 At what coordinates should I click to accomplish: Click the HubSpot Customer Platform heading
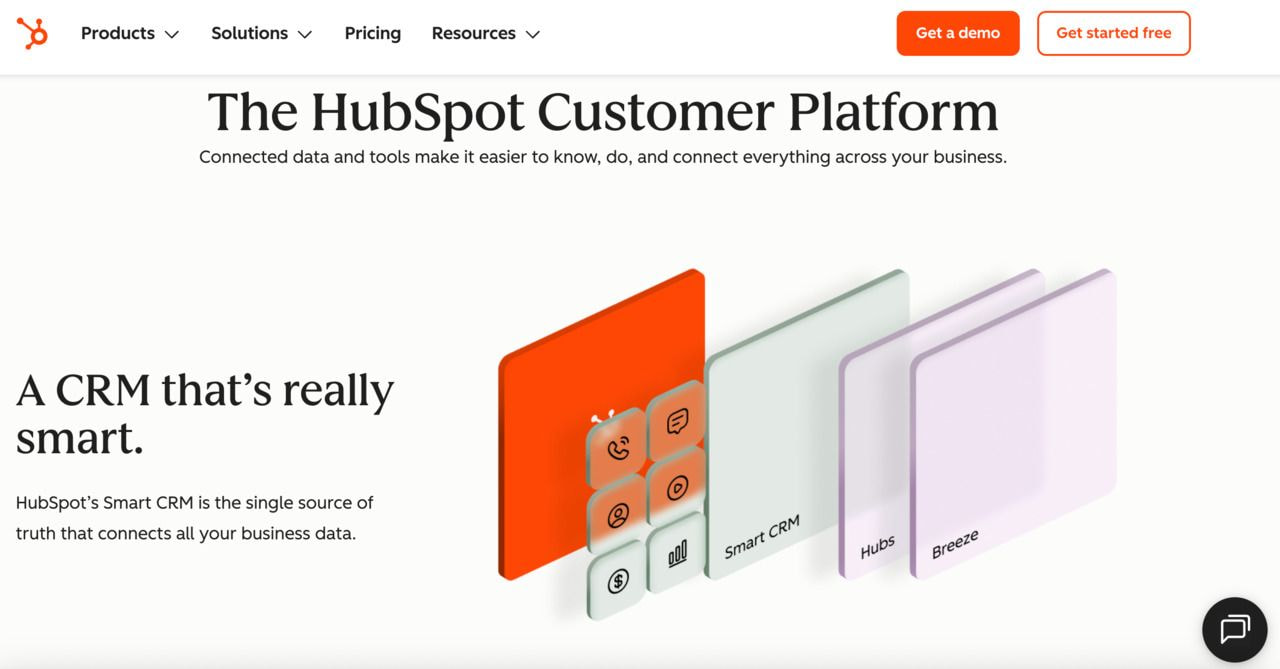pyautogui.click(x=602, y=111)
